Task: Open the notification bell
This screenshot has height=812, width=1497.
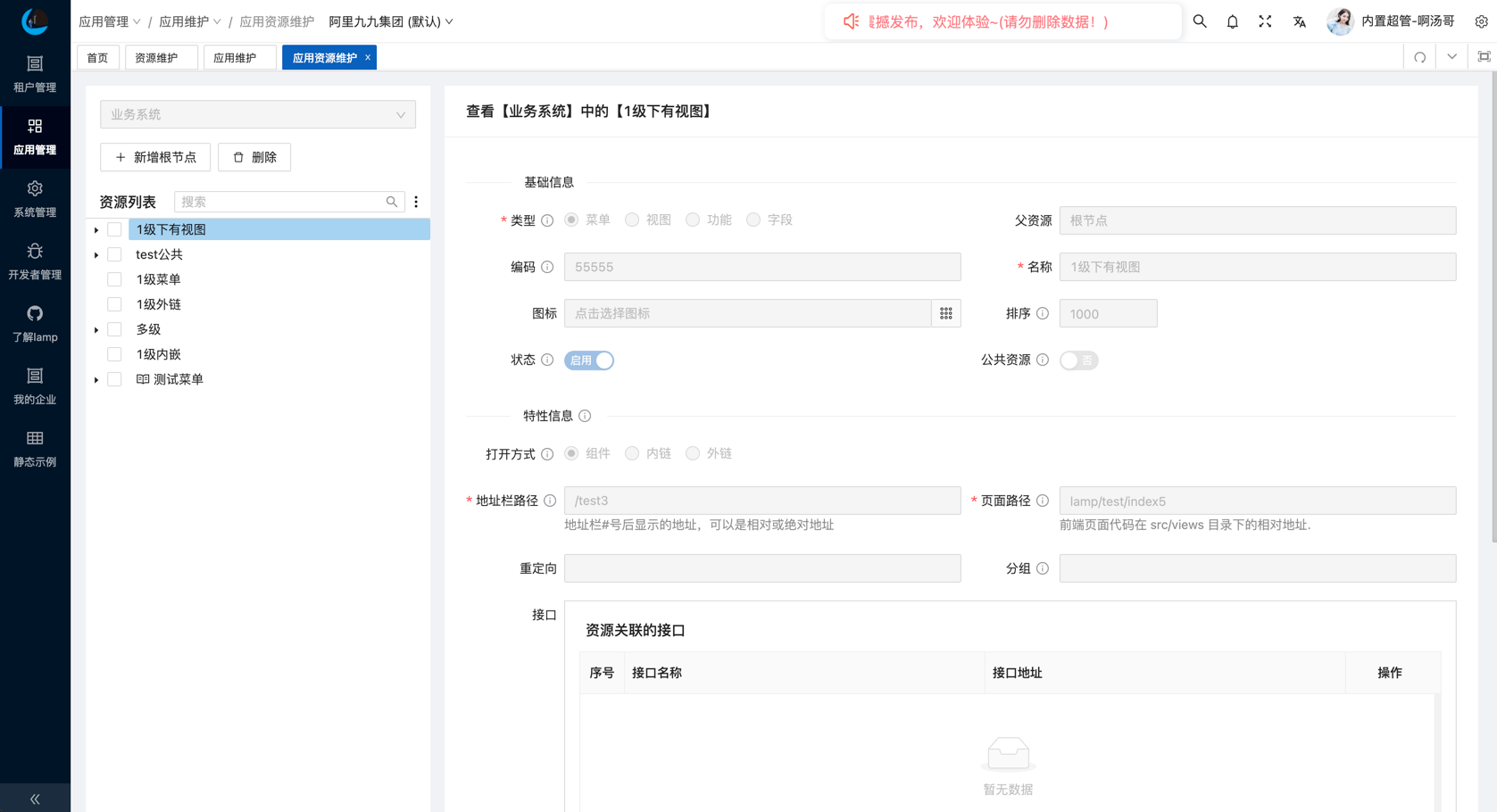Action: point(1232,21)
